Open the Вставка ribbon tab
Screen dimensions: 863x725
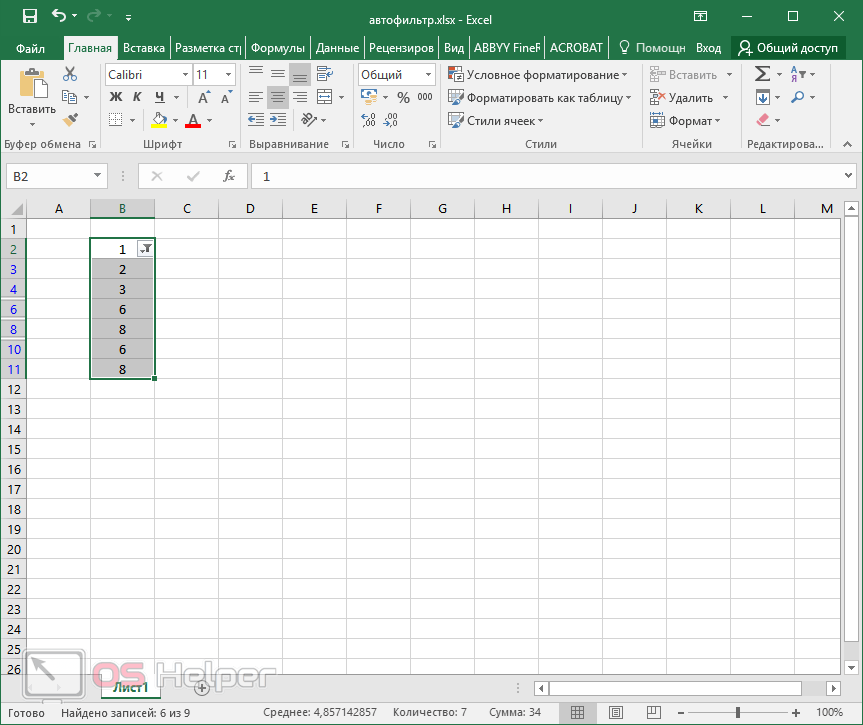[x=144, y=47]
